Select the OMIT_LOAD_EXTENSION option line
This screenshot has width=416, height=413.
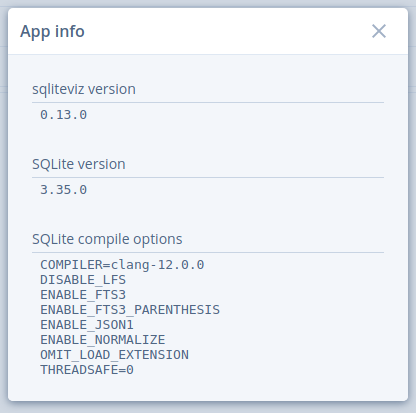point(114,355)
